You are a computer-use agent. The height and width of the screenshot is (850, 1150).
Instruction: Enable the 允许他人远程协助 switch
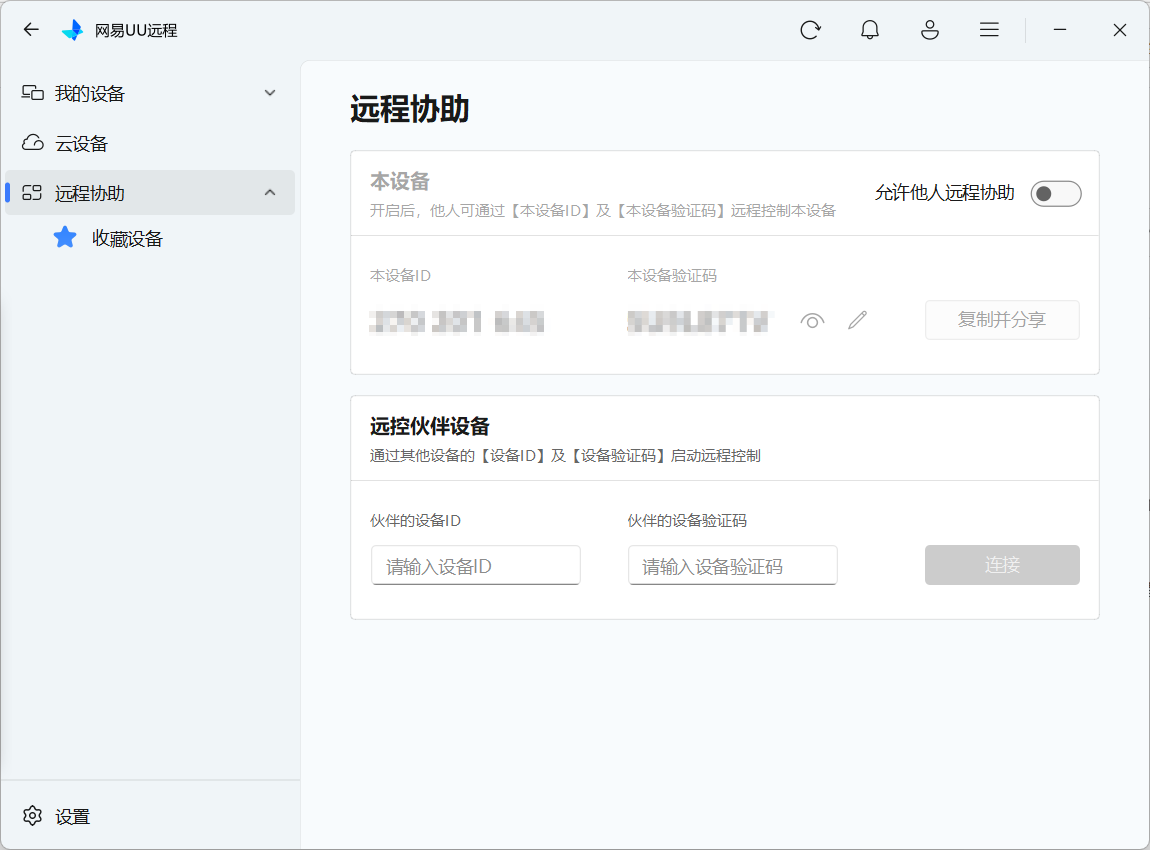[x=1055, y=193]
